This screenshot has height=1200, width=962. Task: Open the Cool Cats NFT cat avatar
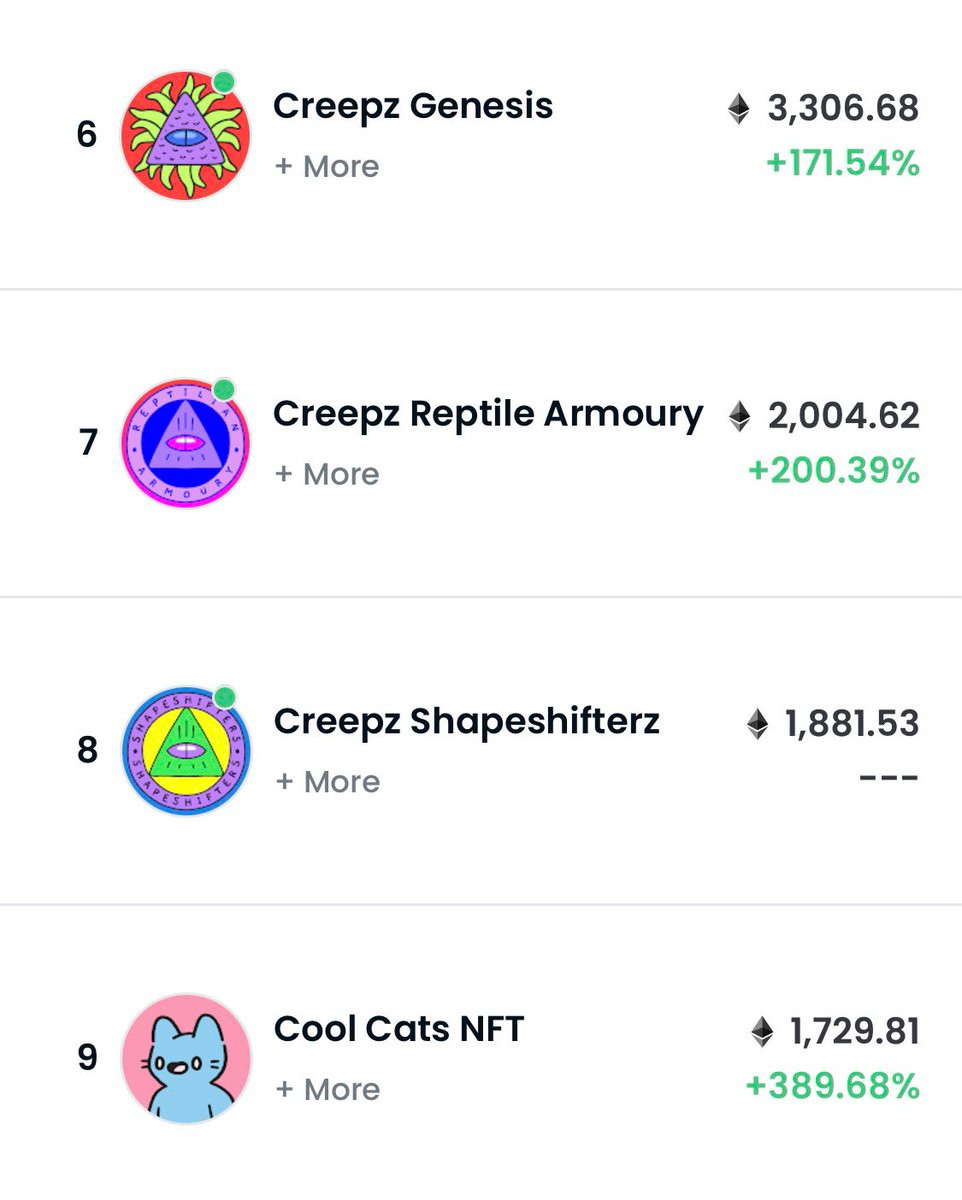186,1058
